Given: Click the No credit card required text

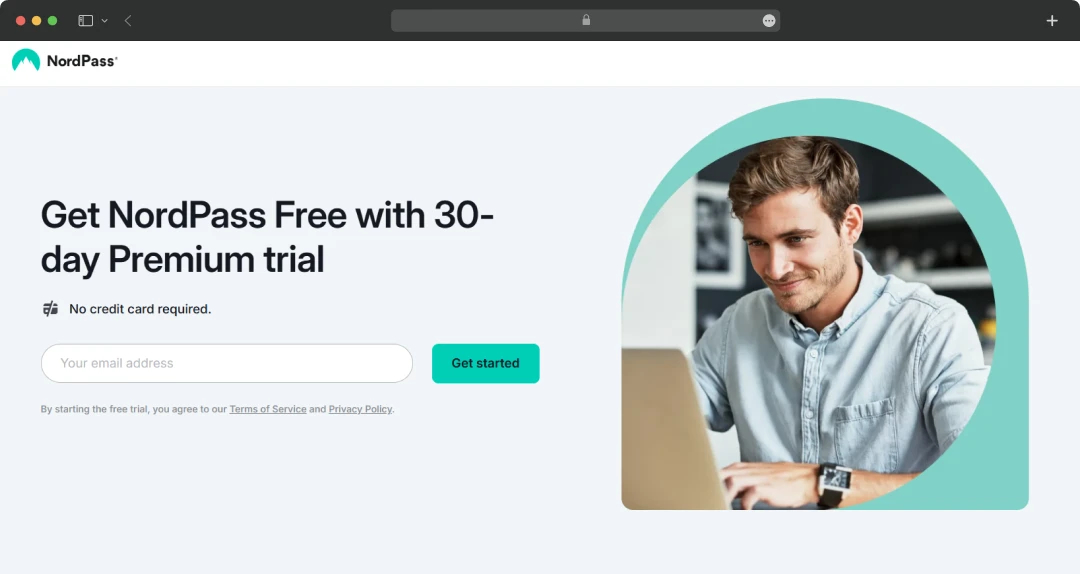Looking at the screenshot, I should (140, 309).
